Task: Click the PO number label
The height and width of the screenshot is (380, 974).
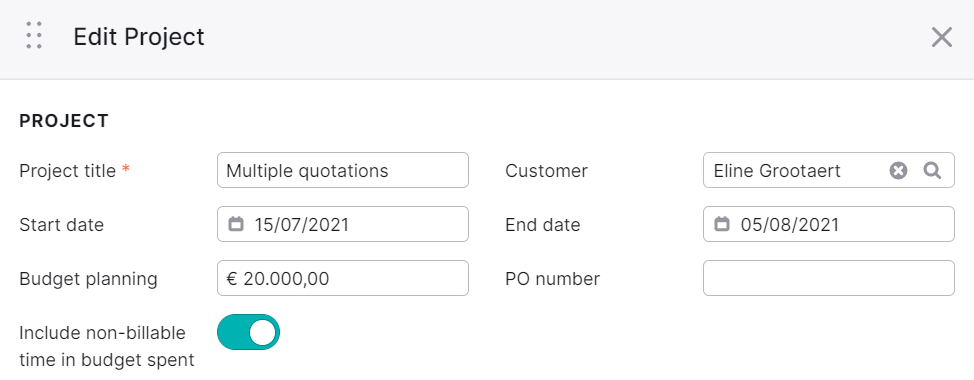Action: (552, 279)
